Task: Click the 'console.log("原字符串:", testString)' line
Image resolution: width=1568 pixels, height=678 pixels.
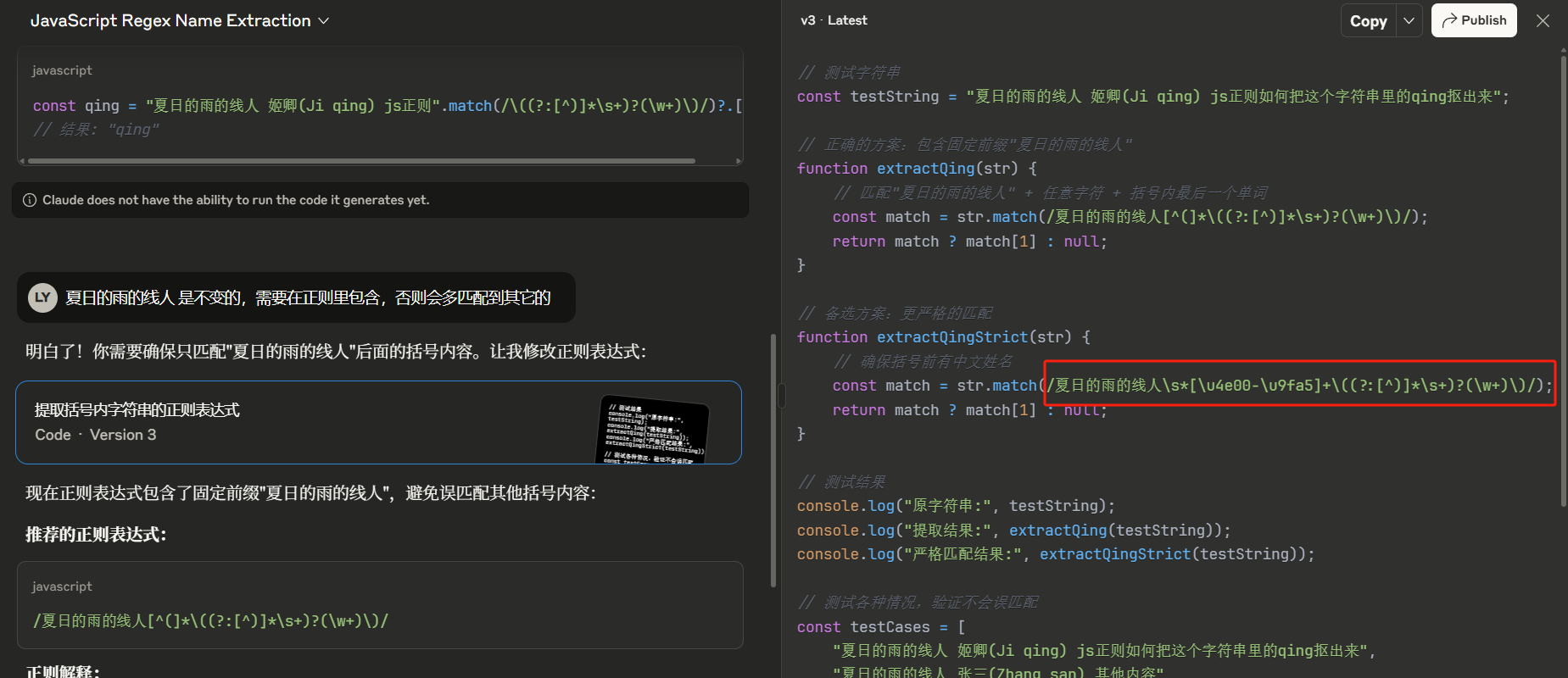Action: [956, 506]
